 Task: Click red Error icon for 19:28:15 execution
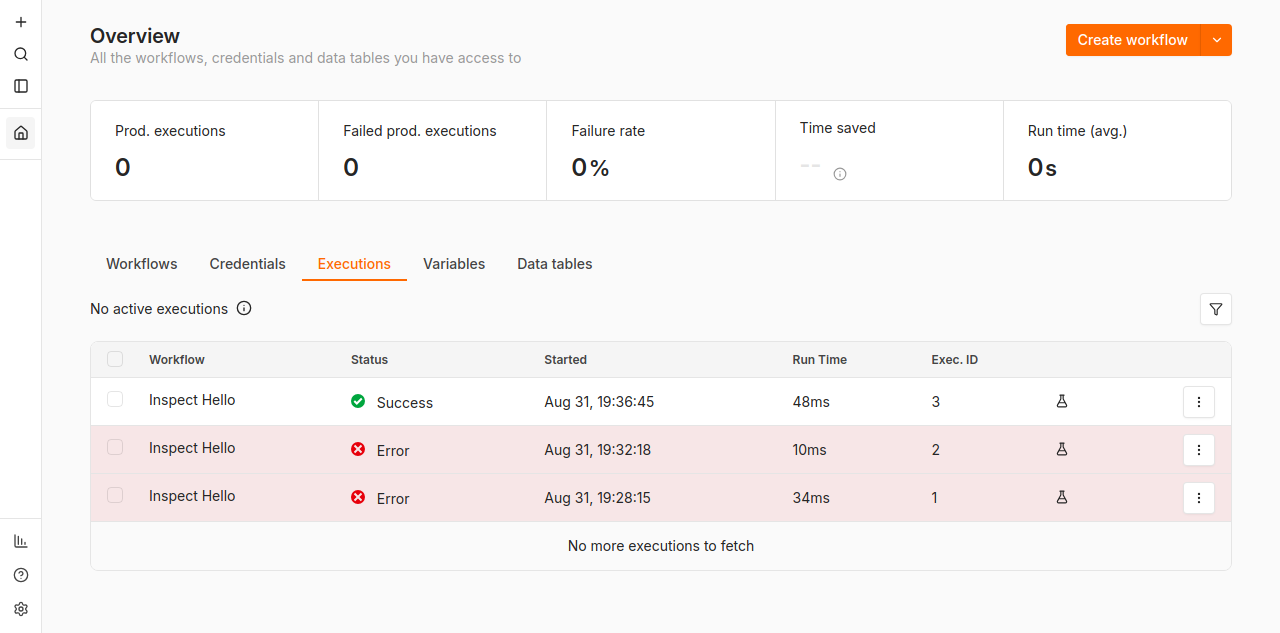coord(358,497)
